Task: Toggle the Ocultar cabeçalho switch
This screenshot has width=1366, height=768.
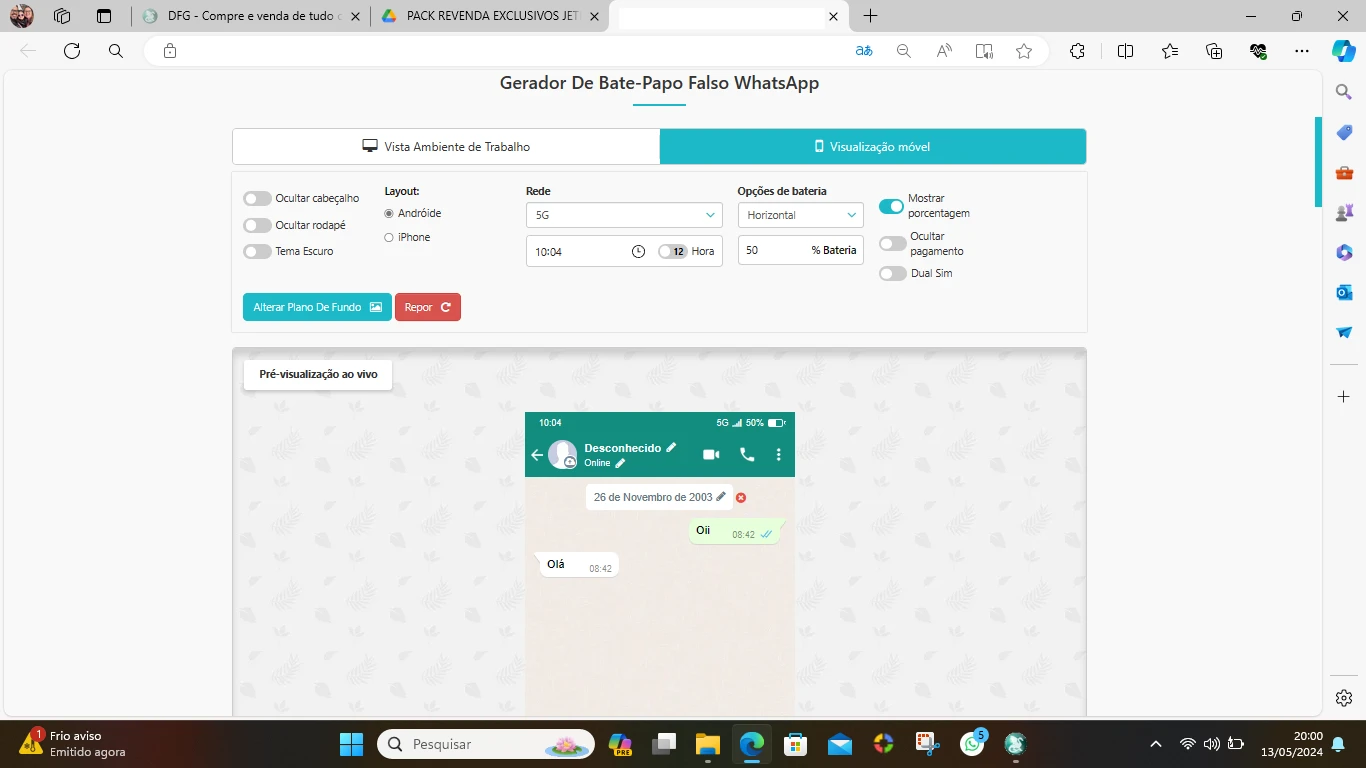Action: click(257, 199)
